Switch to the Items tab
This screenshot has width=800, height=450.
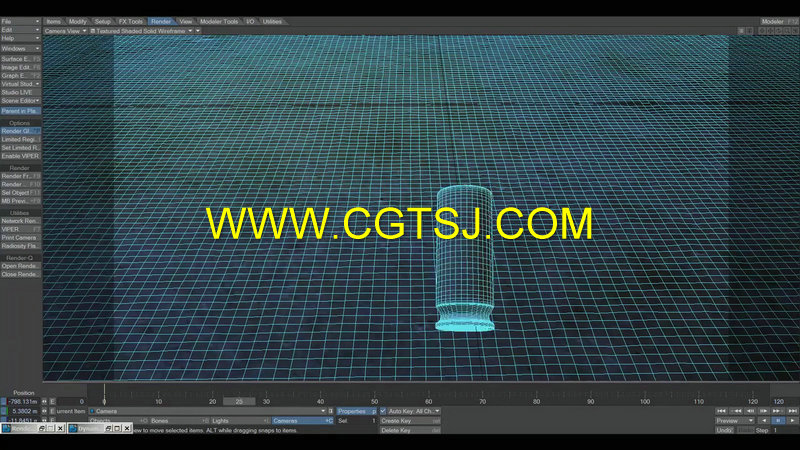(54, 21)
